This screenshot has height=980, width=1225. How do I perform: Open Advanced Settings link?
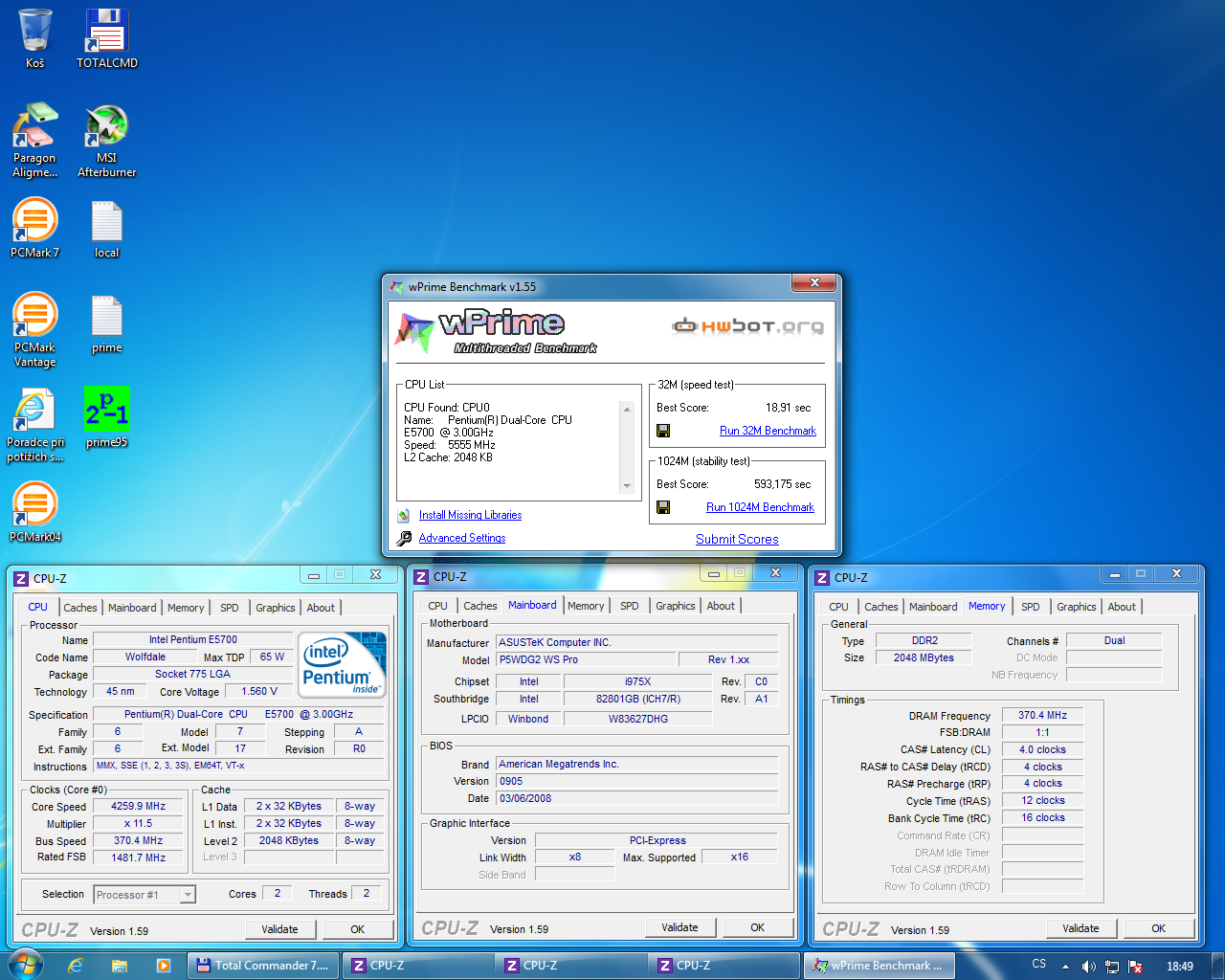(x=462, y=538)
